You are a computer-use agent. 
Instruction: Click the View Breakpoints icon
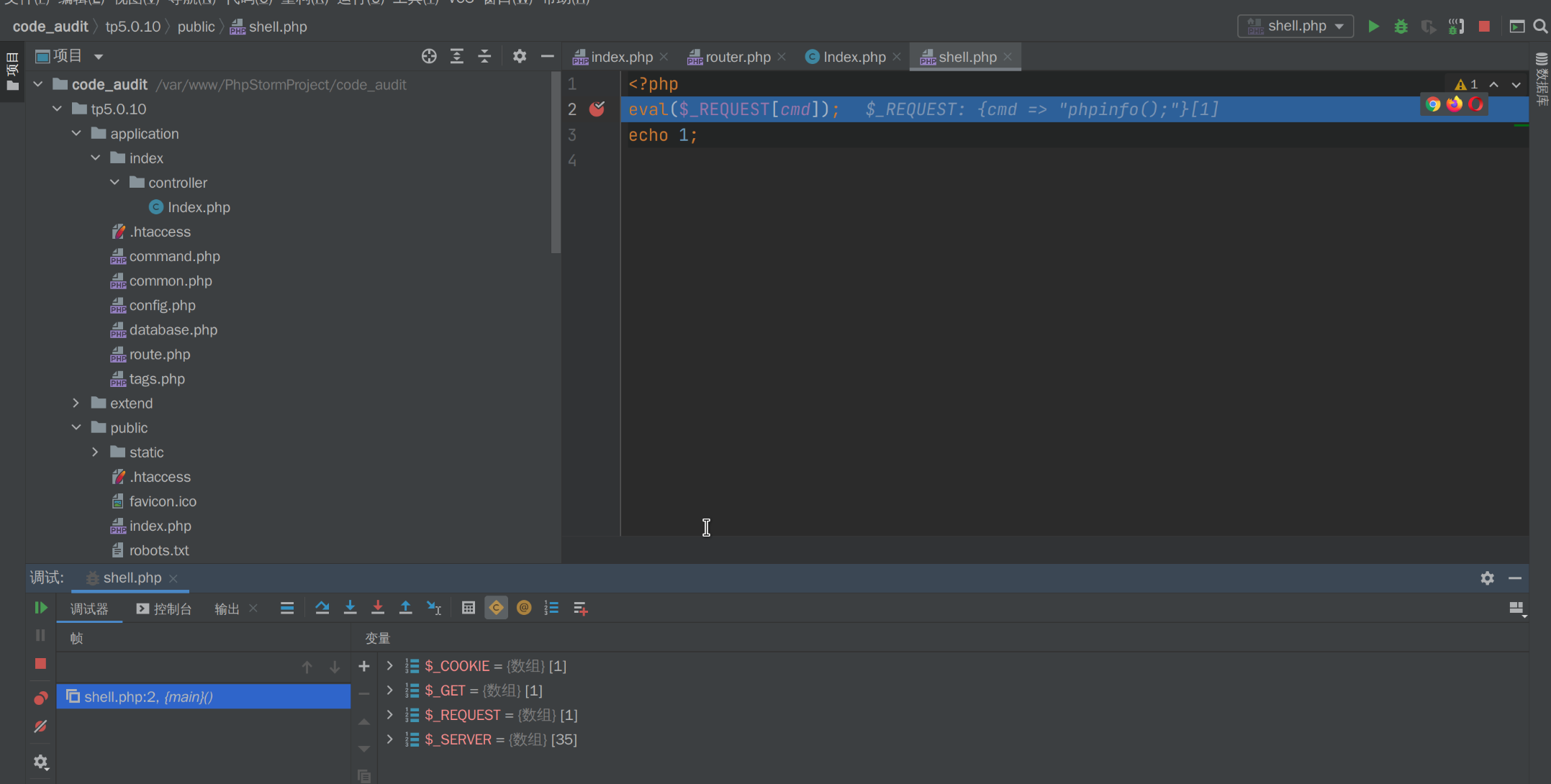[x=41, y=698]
